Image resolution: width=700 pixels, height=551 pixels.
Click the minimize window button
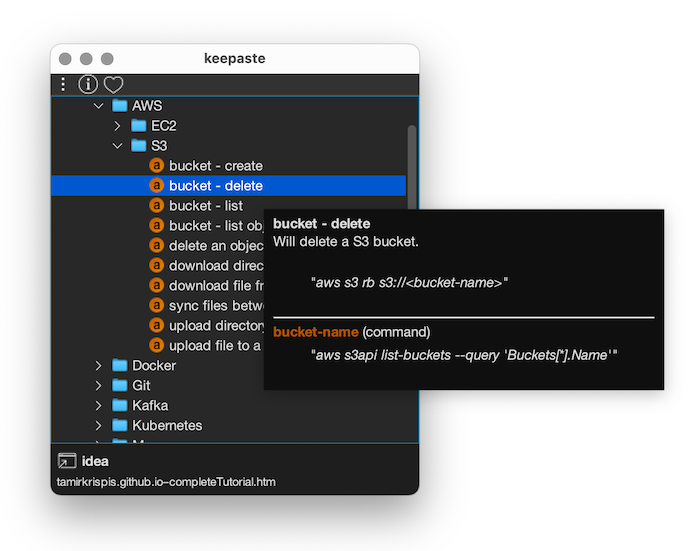(86, 58)
